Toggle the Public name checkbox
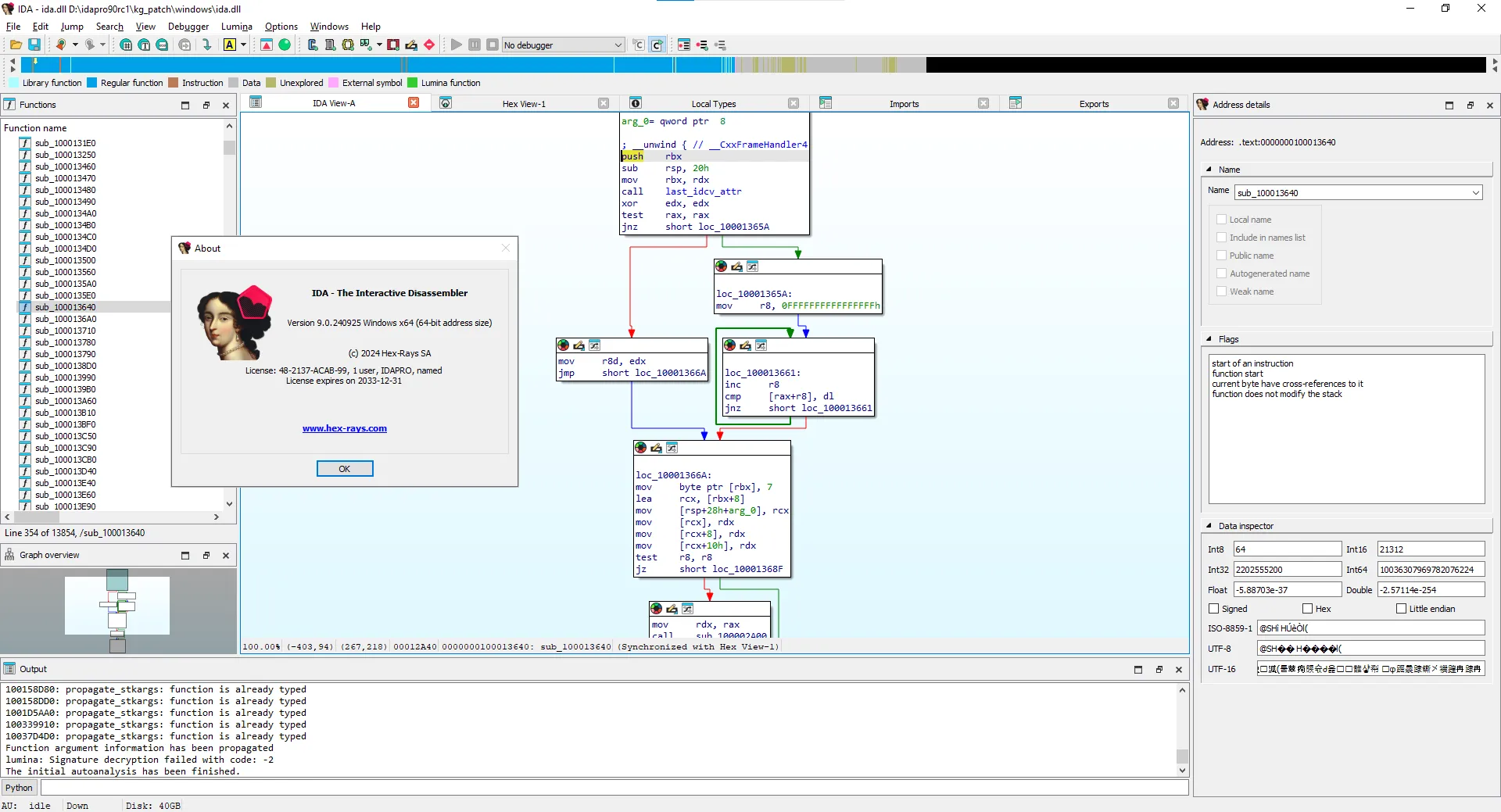Viewport: 1501px width, 812px height. click(x=1221, y=256)
